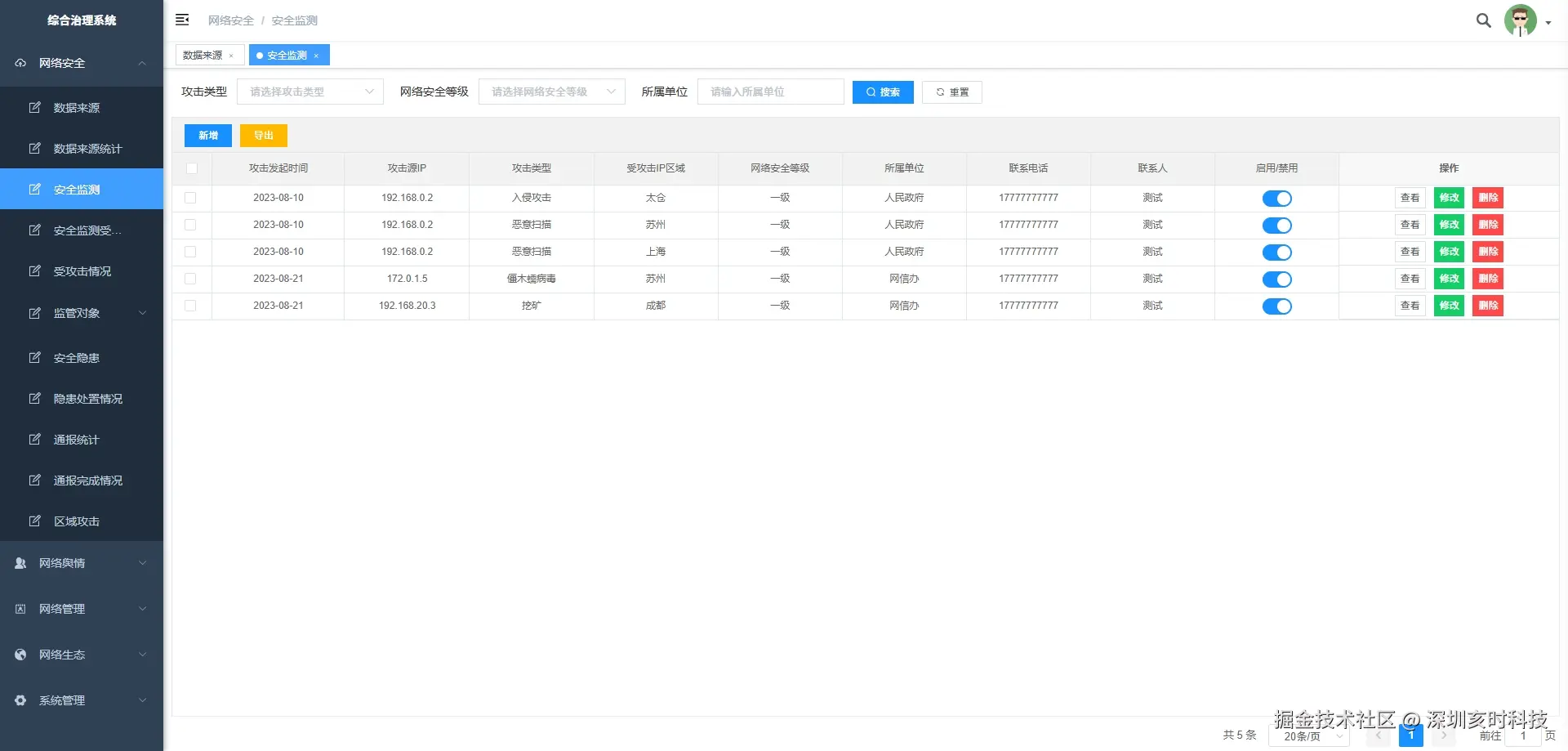Click the 网络安全 breadcrumb
The image size is (1568, 751).
click(230, 20)
